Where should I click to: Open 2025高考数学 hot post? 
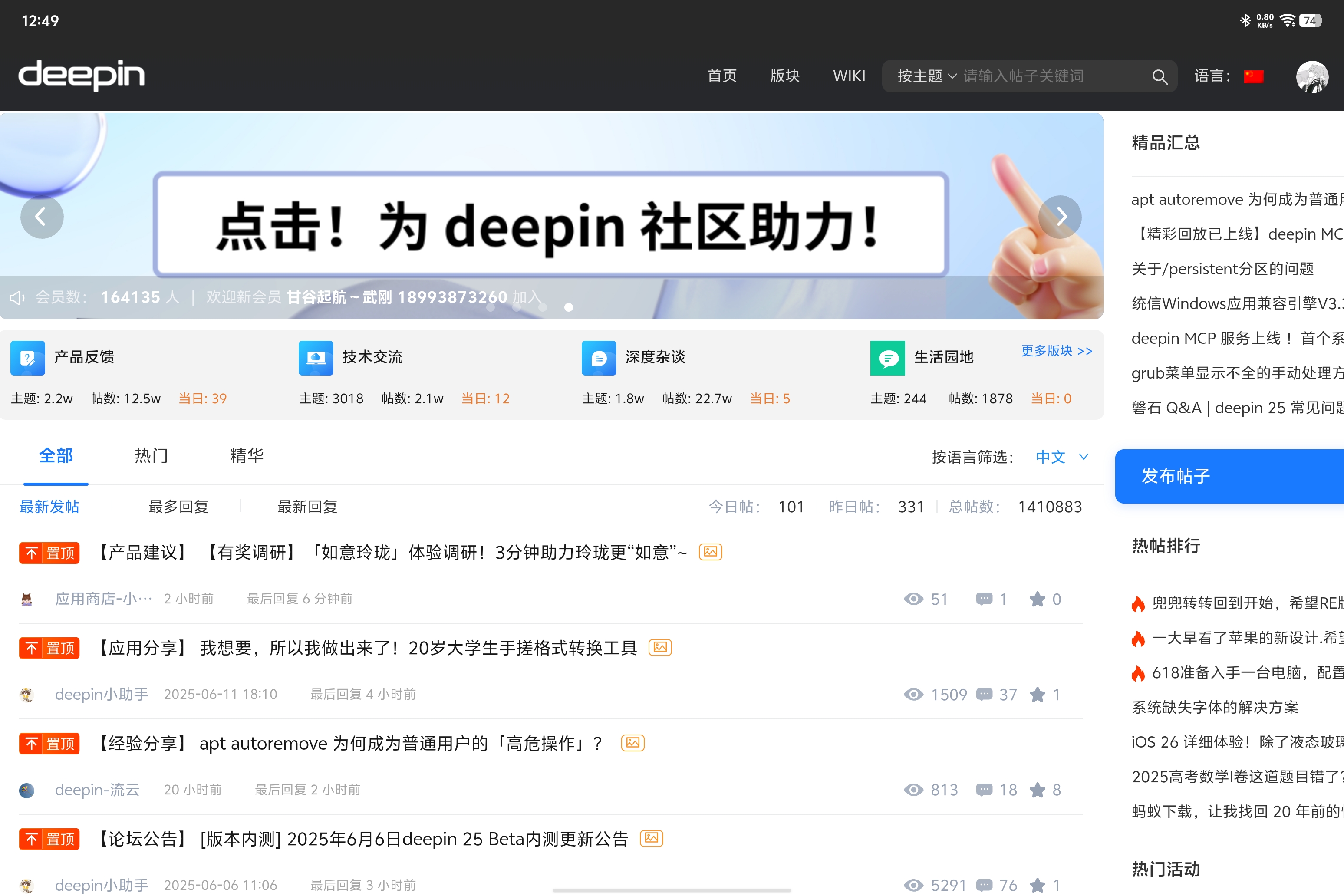(1238, 777)
